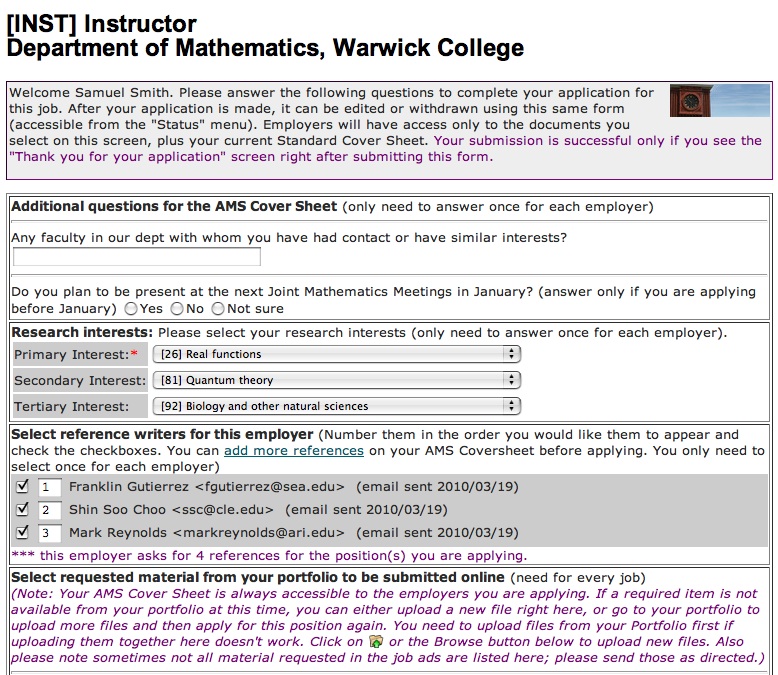Uncheck the Mark Reynolds reference checkbox
The width and height of the screenshot is (778, 675).
click(x=22, y=532)
